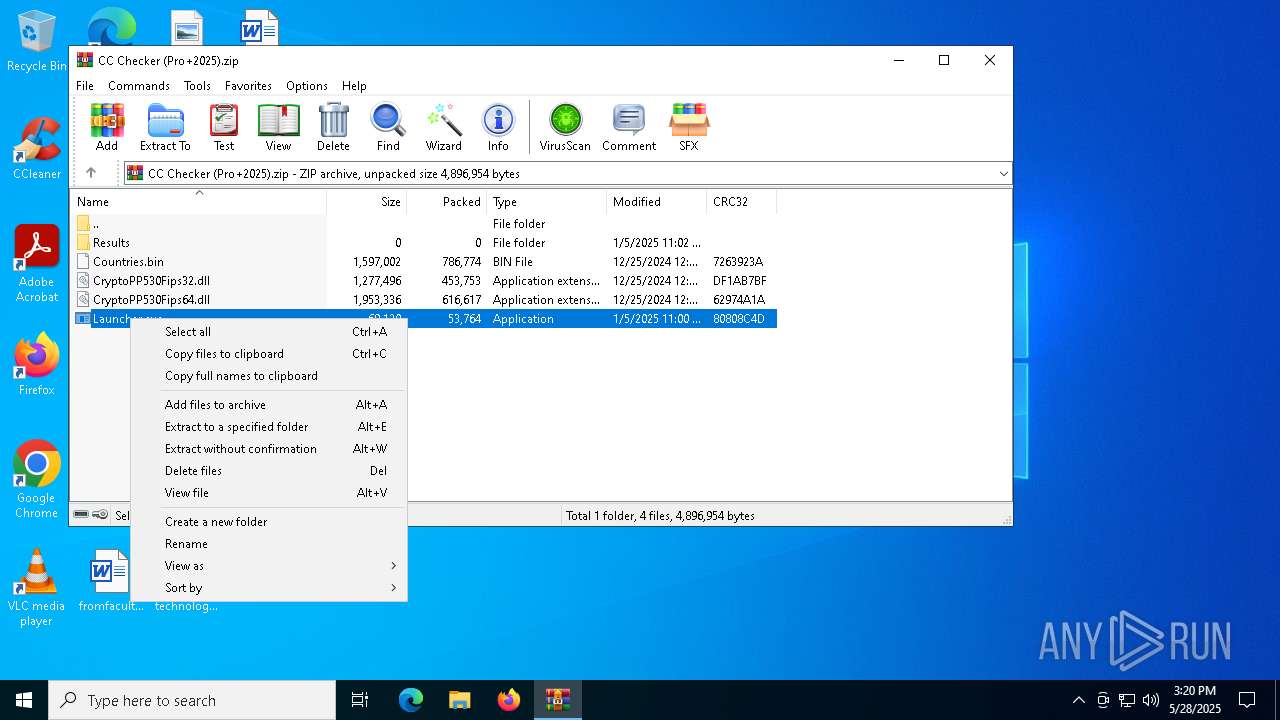
Task: Choose Create a new folder
Action: pos(269,522)
